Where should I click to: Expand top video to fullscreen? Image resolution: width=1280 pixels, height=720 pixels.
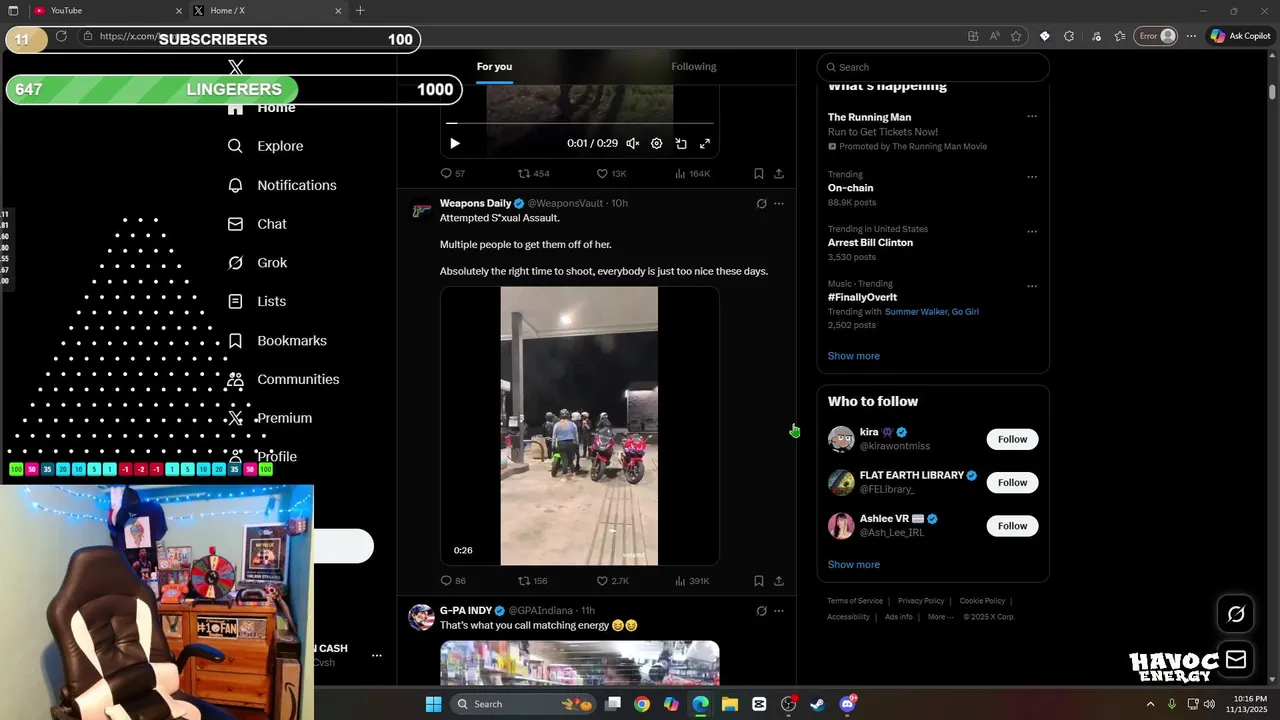tap(705, 144)
